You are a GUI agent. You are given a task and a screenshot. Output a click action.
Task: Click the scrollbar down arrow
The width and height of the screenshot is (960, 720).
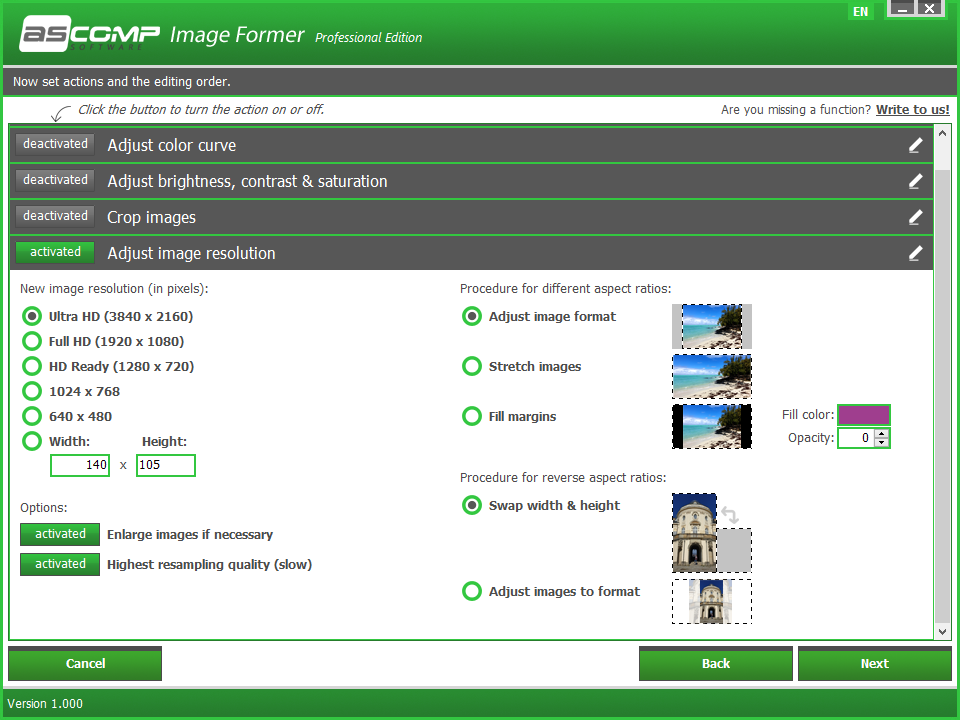pyautogui.click(x=942, y=632)
